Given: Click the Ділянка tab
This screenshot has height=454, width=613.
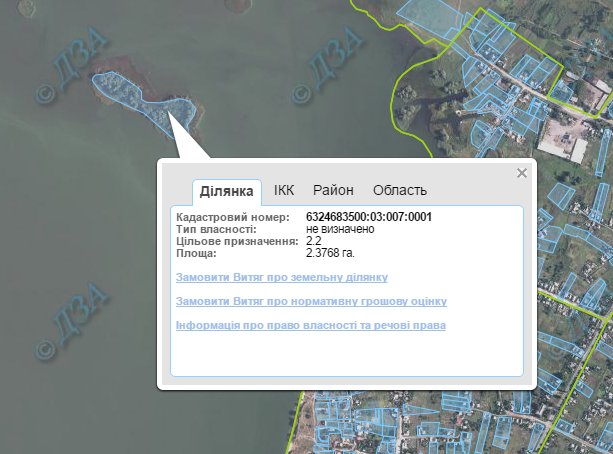Looking at the screenshot, I should 226,191.
